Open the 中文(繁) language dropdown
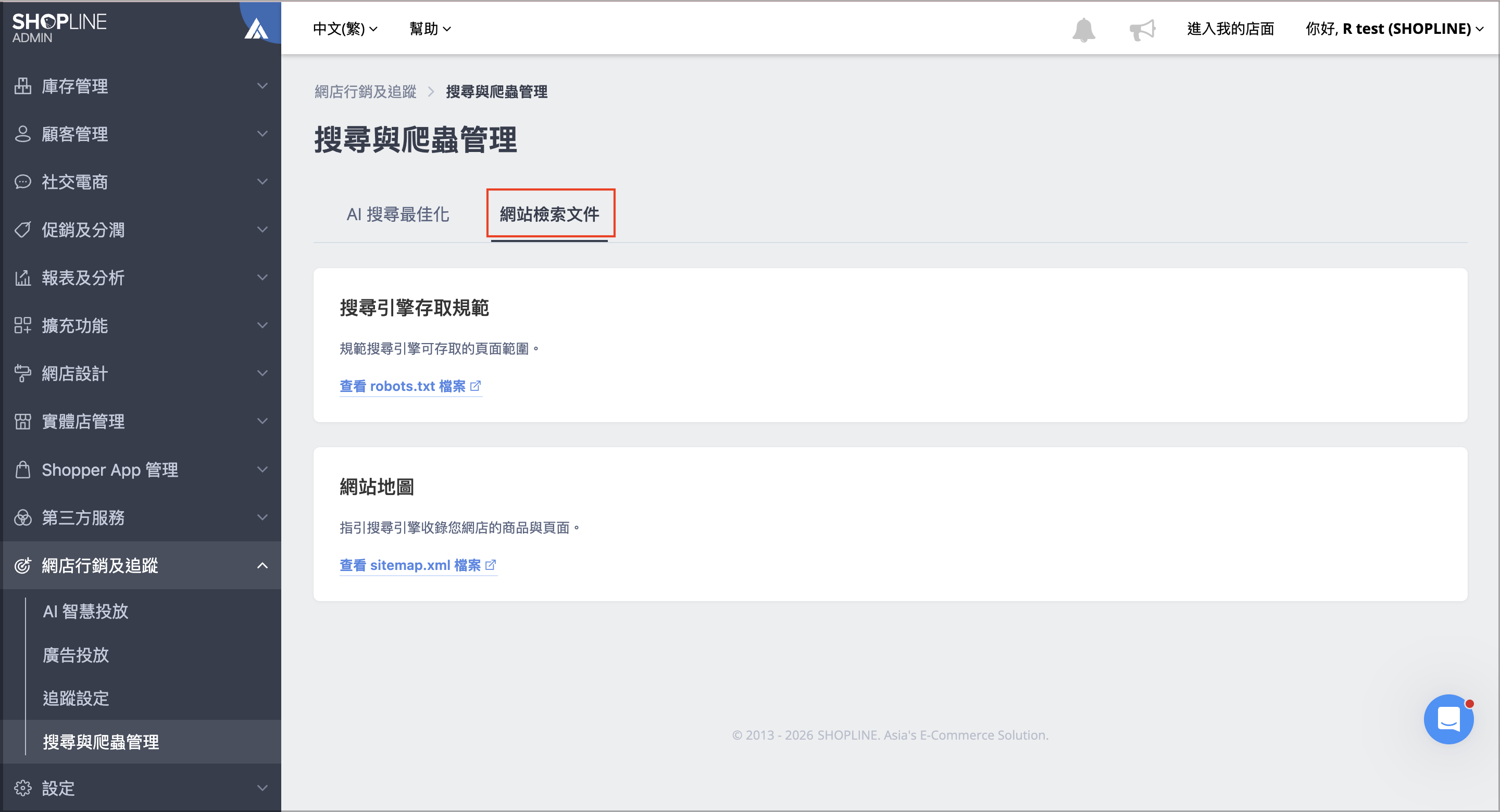Screen dimensions: 1500x812 (345, 29)
